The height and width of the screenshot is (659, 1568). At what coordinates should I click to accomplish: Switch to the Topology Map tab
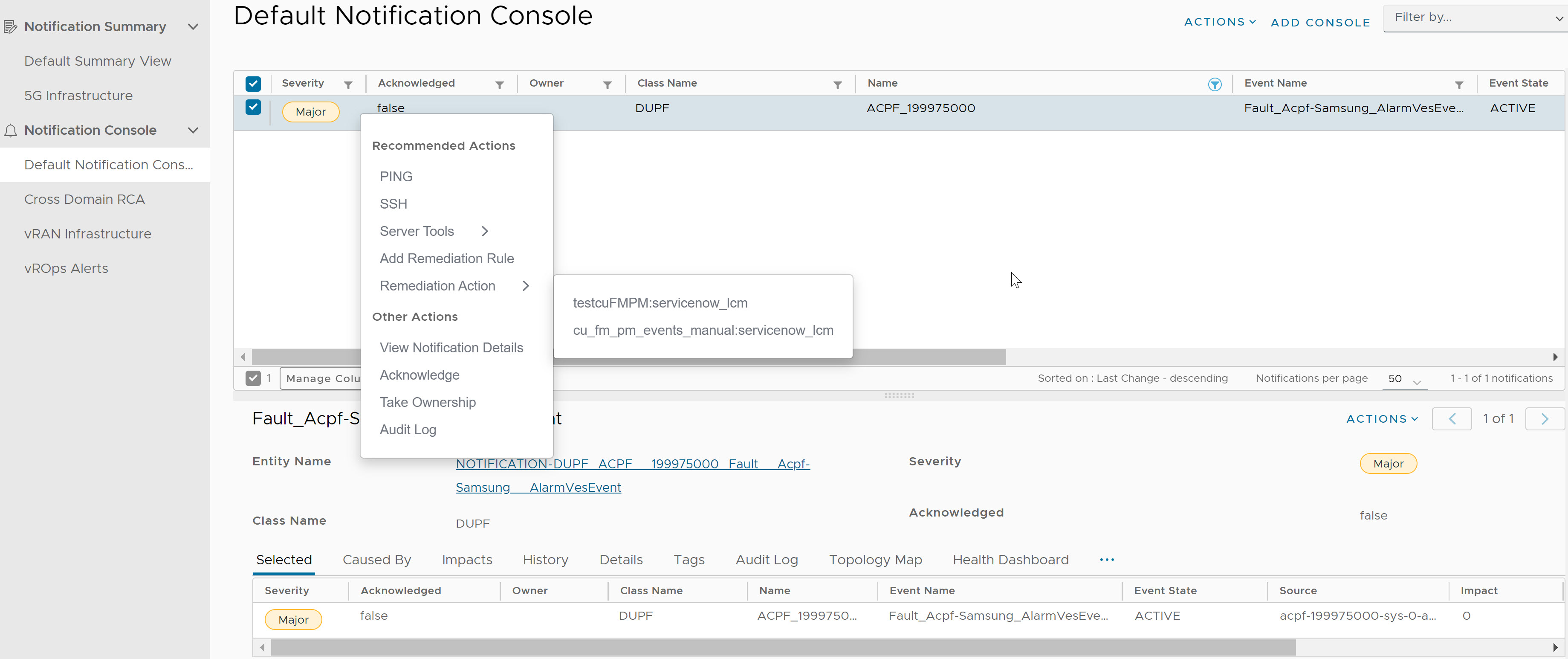coord(875,560)
